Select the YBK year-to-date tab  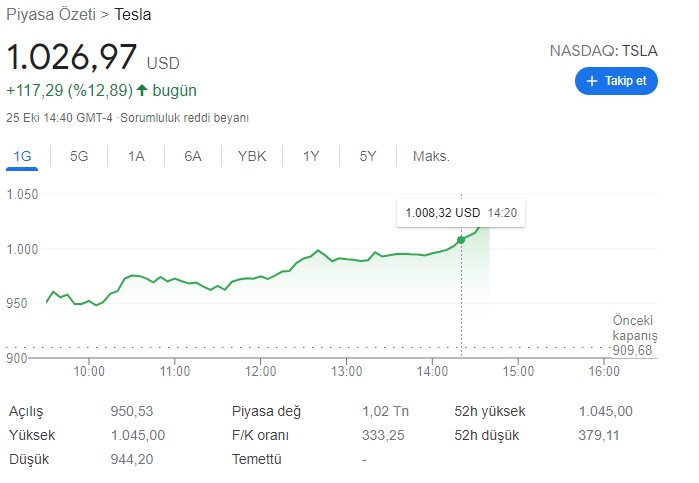(252, 156)
